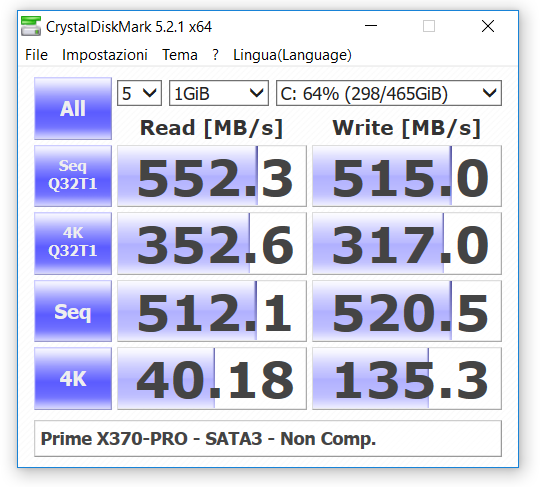Click the Seq write value 520.5
Viewport: 542px width, 487px height.
[x=407, y=311]
